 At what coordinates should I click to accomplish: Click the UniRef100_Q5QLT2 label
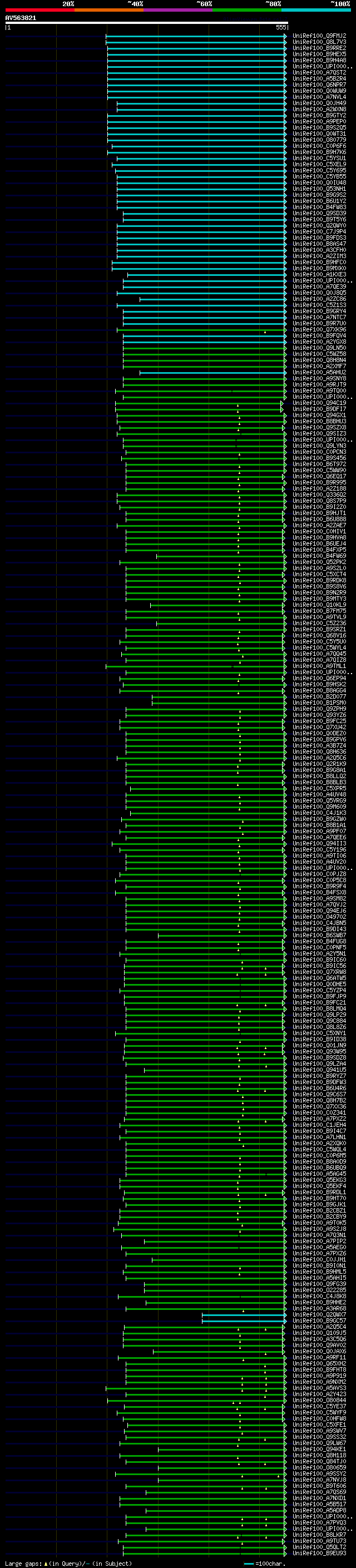coord(319,1547)
